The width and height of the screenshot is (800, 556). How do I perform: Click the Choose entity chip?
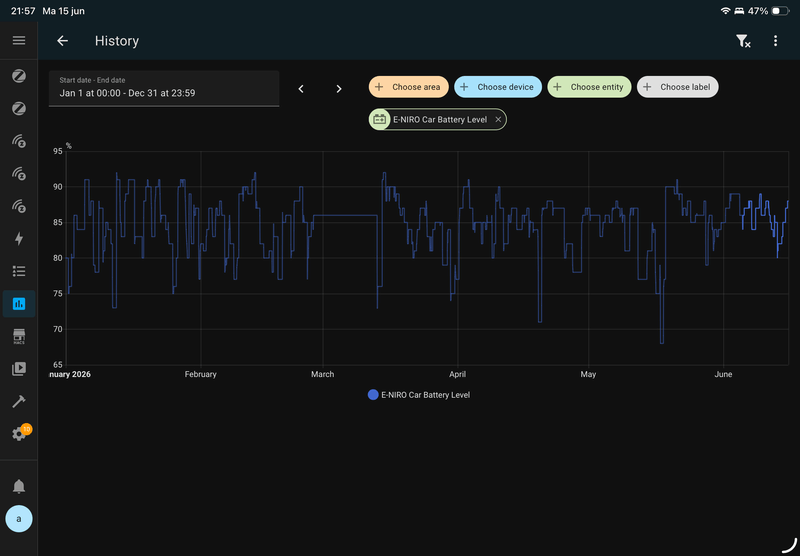589,87
